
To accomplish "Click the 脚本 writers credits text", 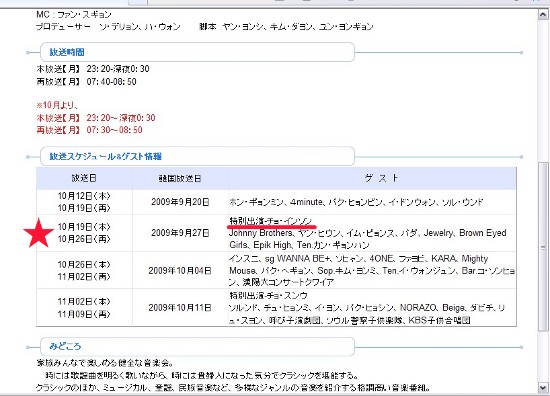I will click(x=286, y=27).
